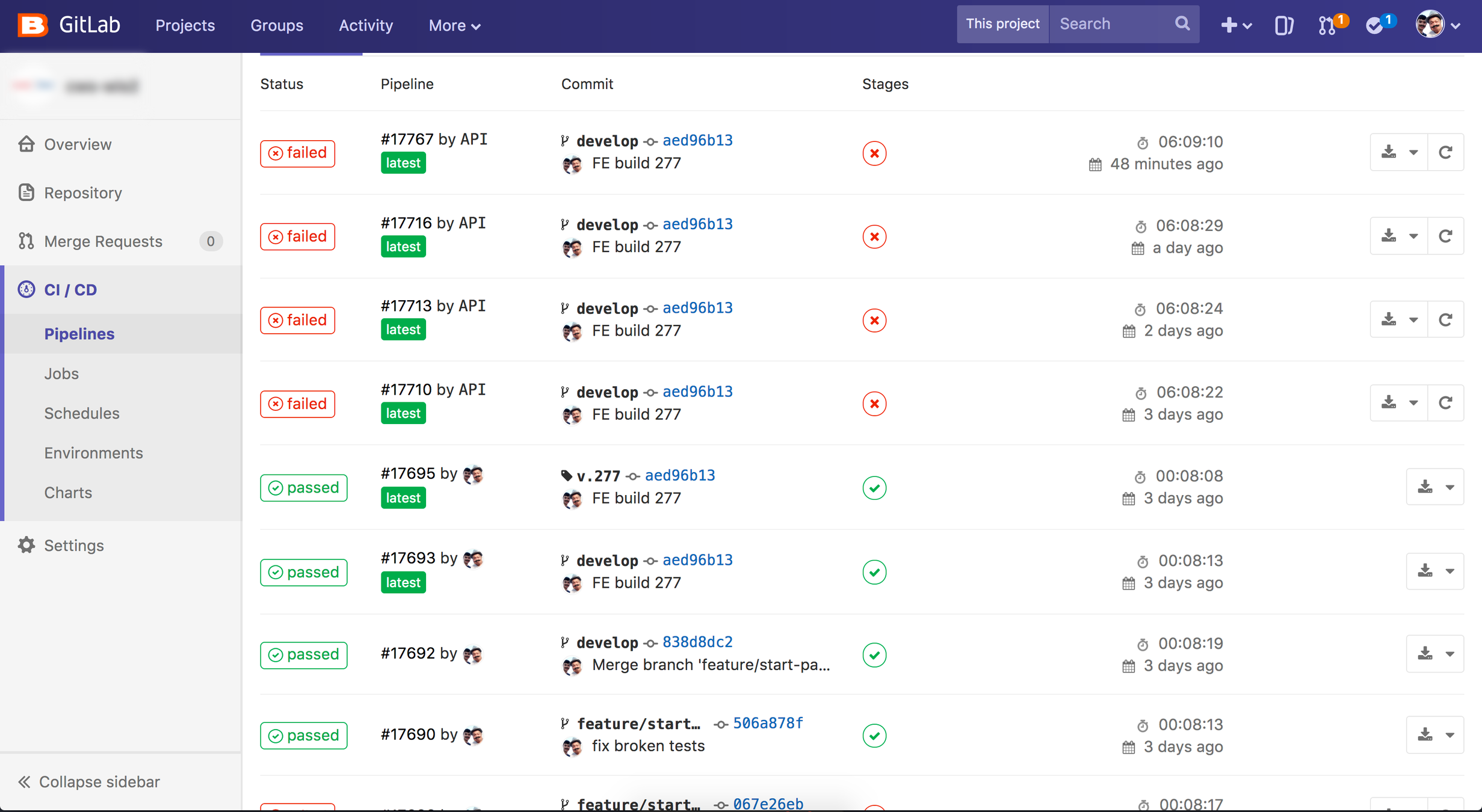The height and width of the screenshot is (812, 1482).
Task: Retry pipeline #17767 with the retry icon
Action: pyautogui.click(x=1445, y=153)
